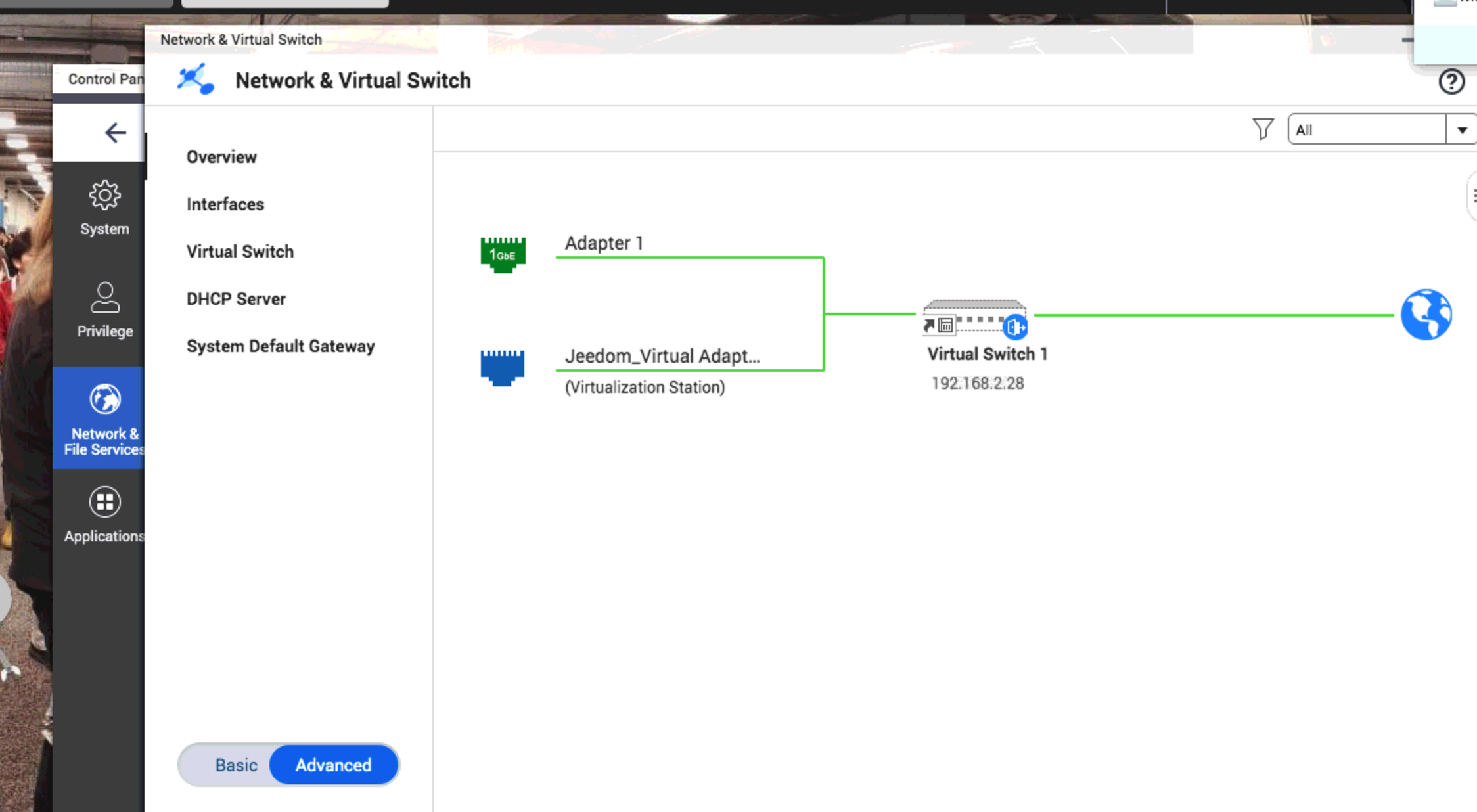This screenshot has height=812, width=1477.
Task: Click the help question mark icon
Action: pyautogui.click(x=1452, y=81)
